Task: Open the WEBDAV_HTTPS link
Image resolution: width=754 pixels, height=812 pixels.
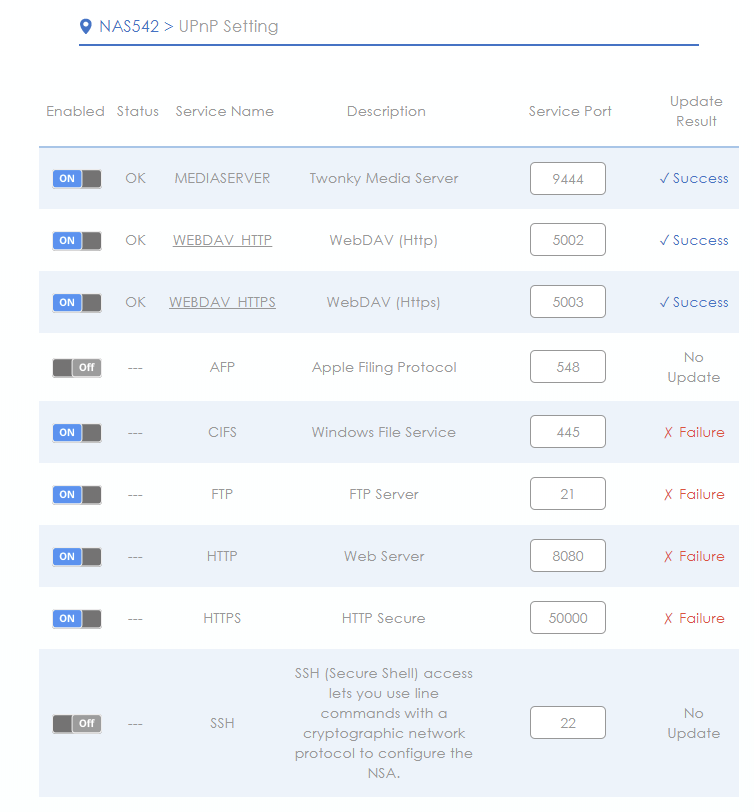Action: 222,302
